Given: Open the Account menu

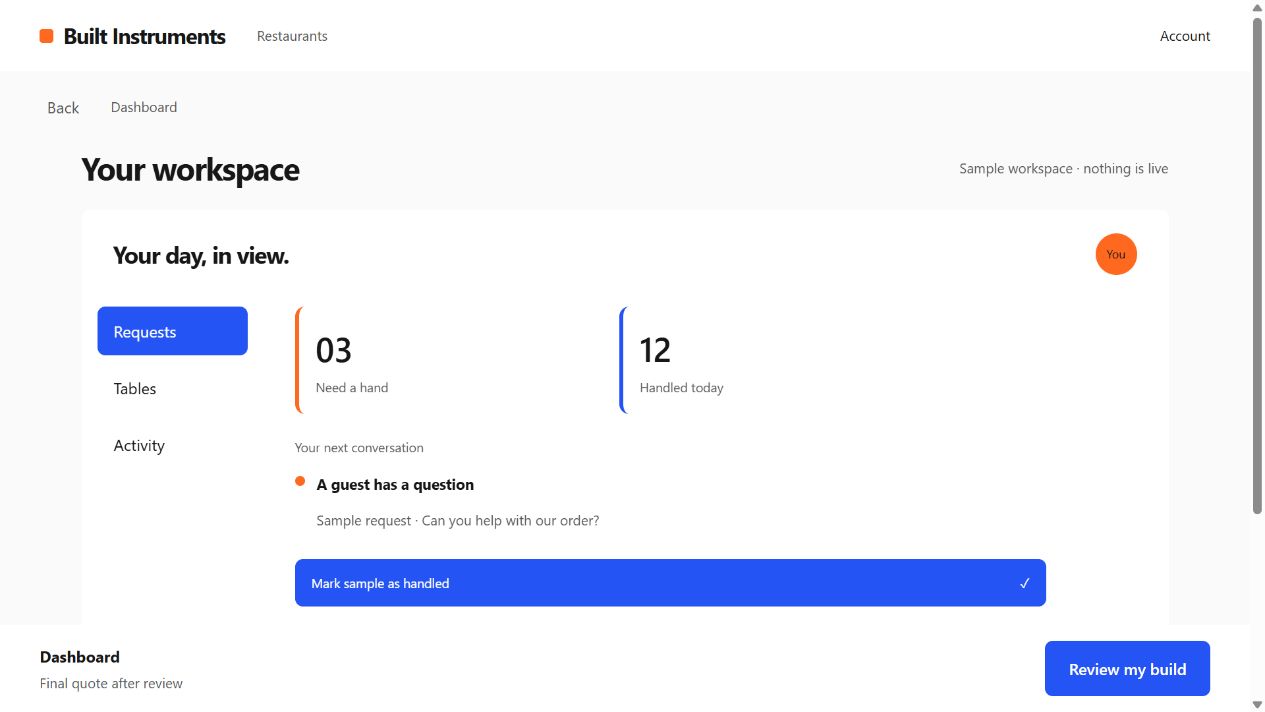Looking at the screenshot, I should point(1185,36).
